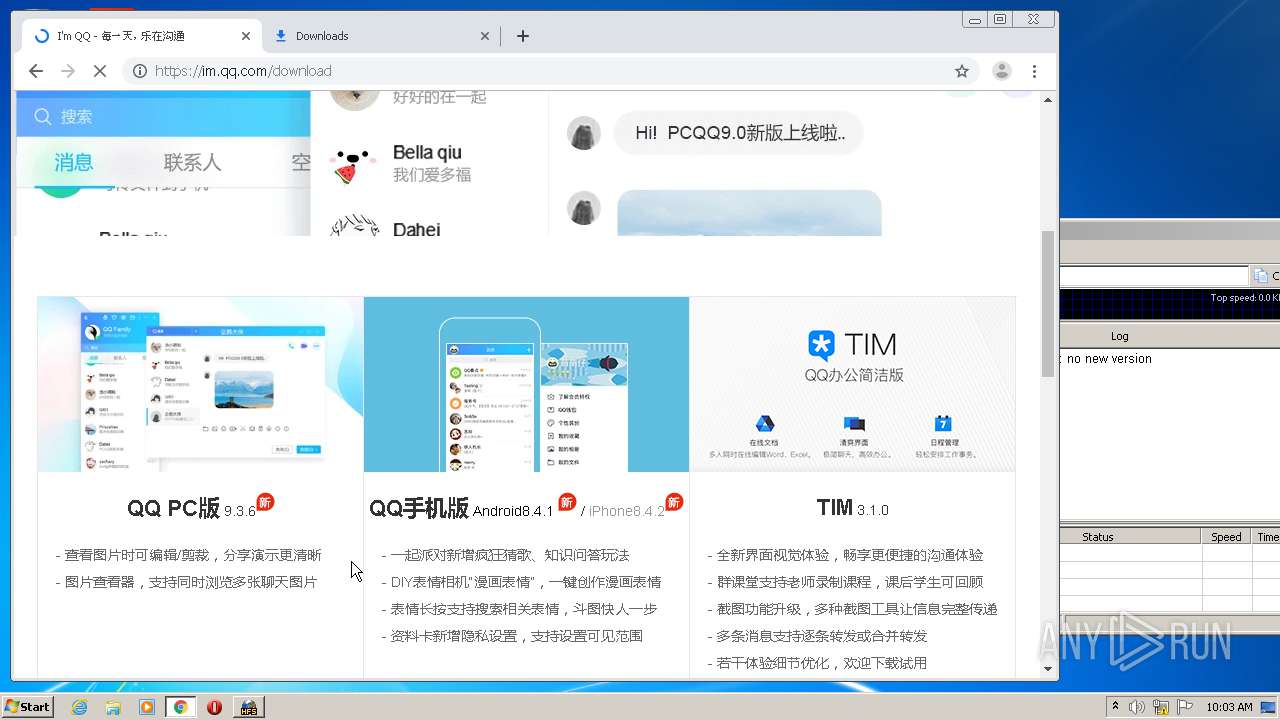This screenshot has height=720, width=1280.
Task: Click the Status column header in background window
Action: click(x=1097, y=537)
